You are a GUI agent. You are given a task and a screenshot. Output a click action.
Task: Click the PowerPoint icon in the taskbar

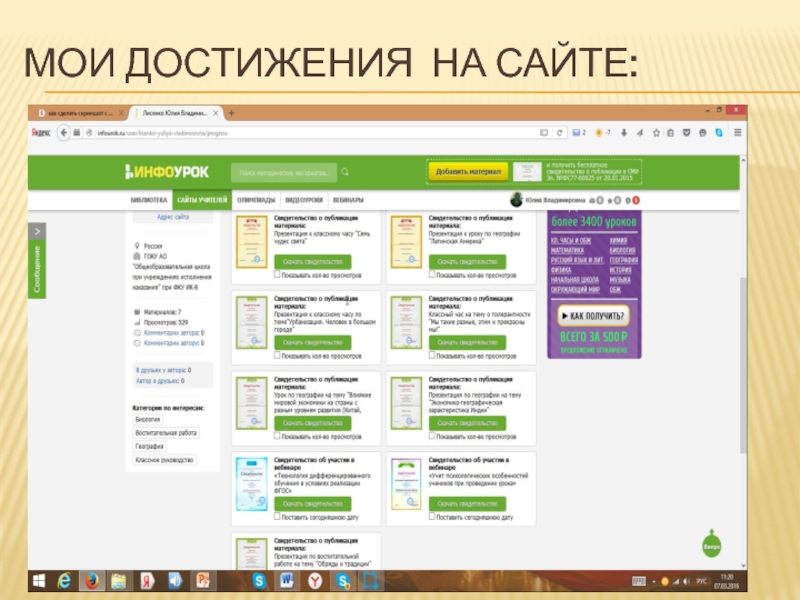201,580
